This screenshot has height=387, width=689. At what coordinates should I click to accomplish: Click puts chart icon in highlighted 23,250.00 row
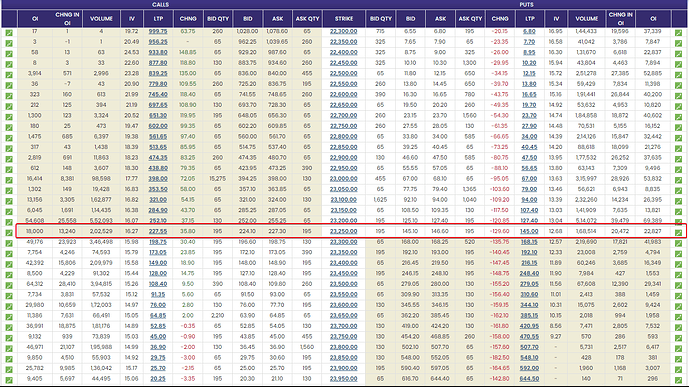point(678,232)
